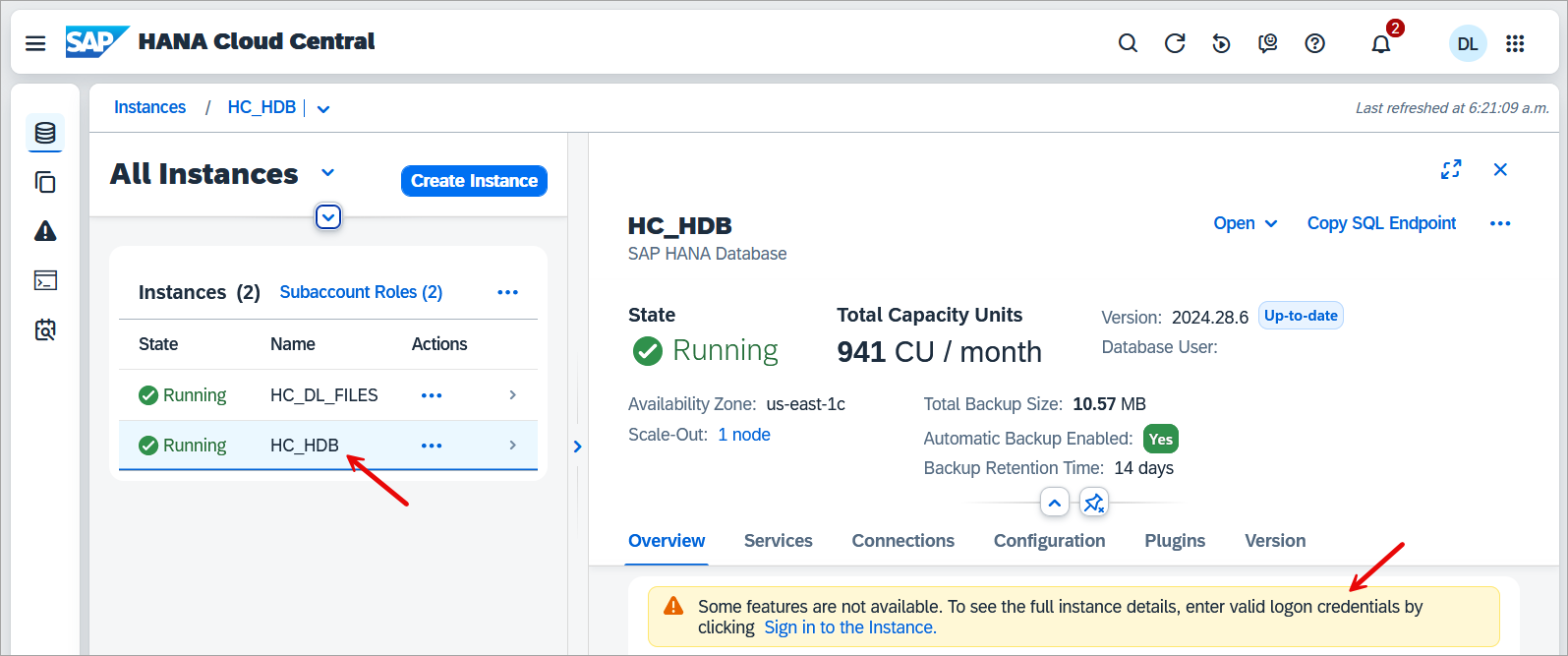Open the feedback headset icon

pyautogui.click(x=1268, y=43)
